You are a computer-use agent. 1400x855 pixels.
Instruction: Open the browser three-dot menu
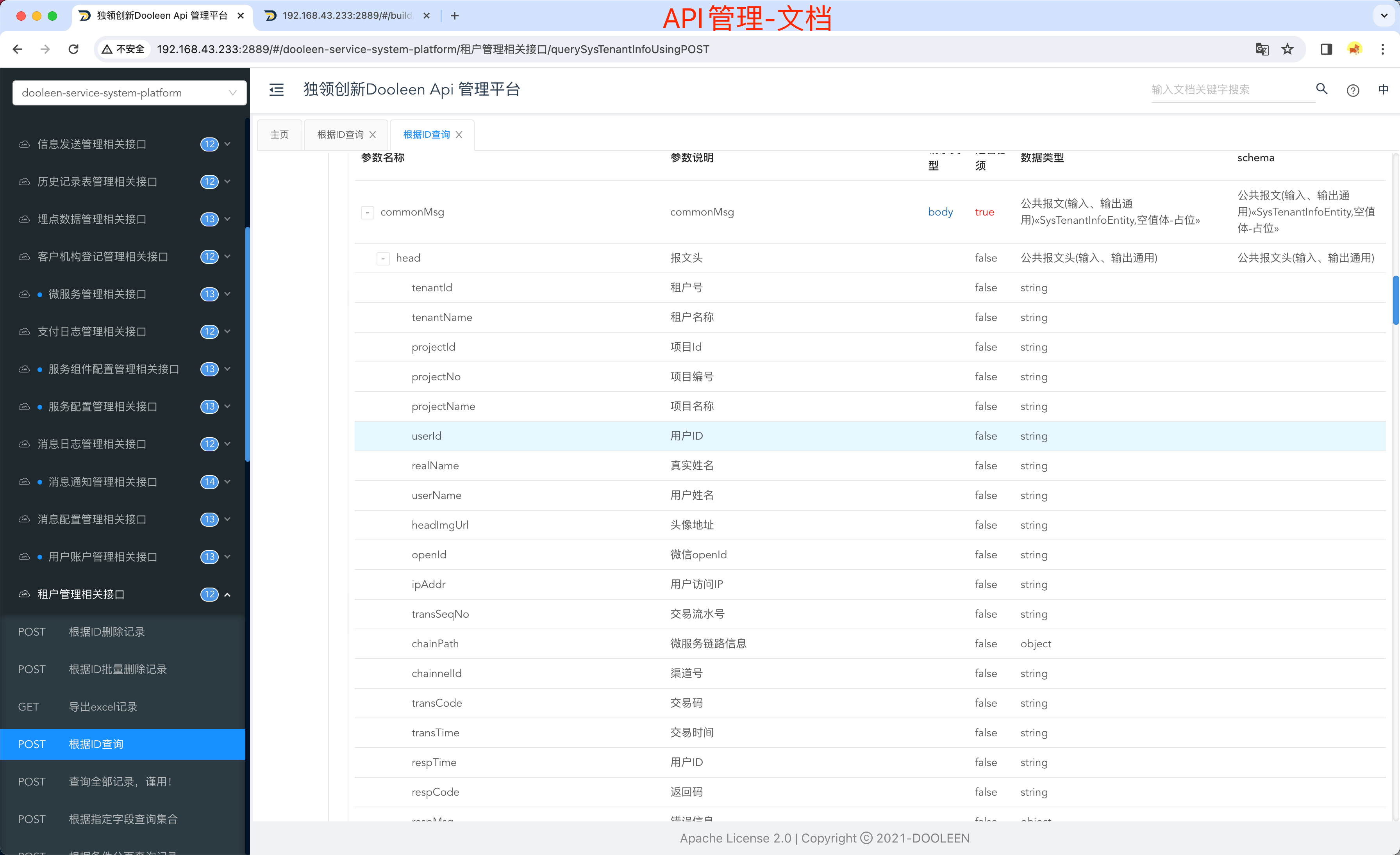(1383, 50)
